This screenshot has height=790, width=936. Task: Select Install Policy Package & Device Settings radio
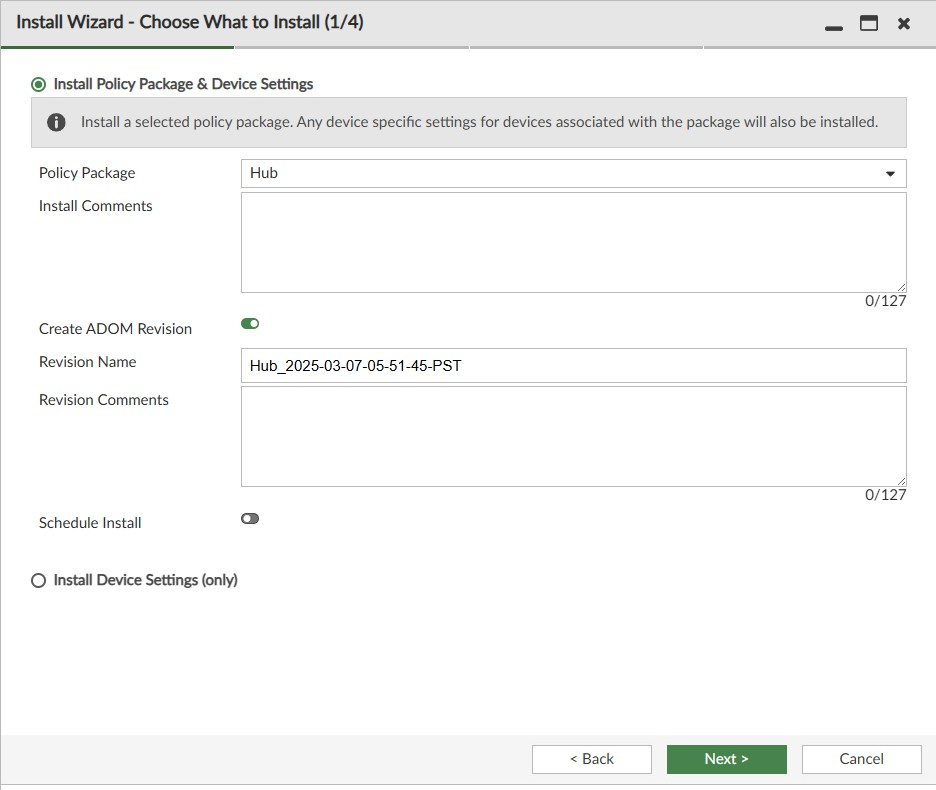coord(39,85)
